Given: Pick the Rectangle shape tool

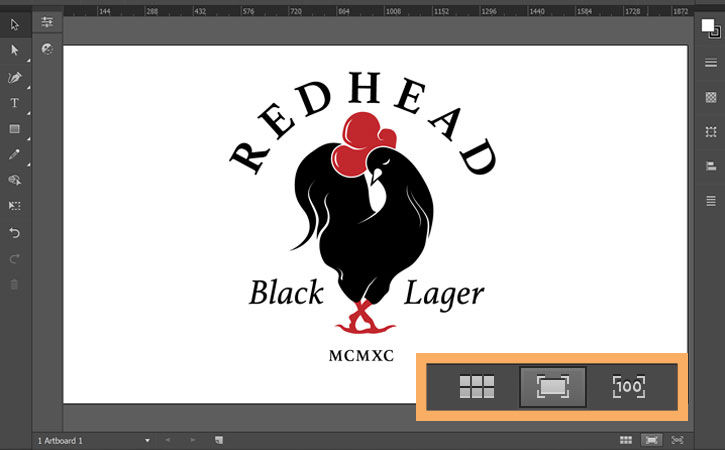Looking at the screenshot, I should click(x=14, y=129).
